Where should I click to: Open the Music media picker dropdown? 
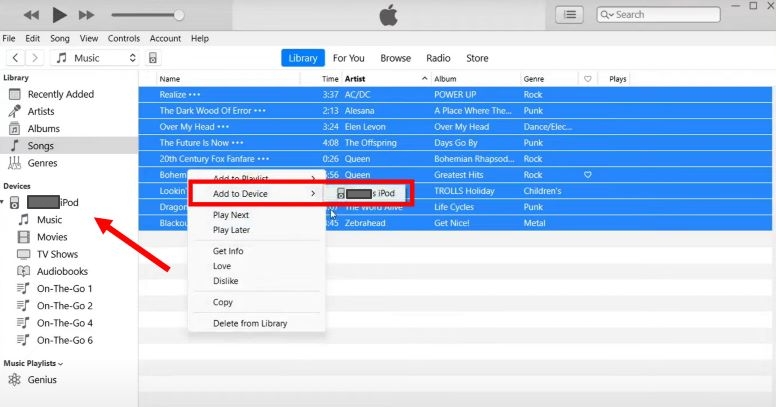click(x=96, y=58)
